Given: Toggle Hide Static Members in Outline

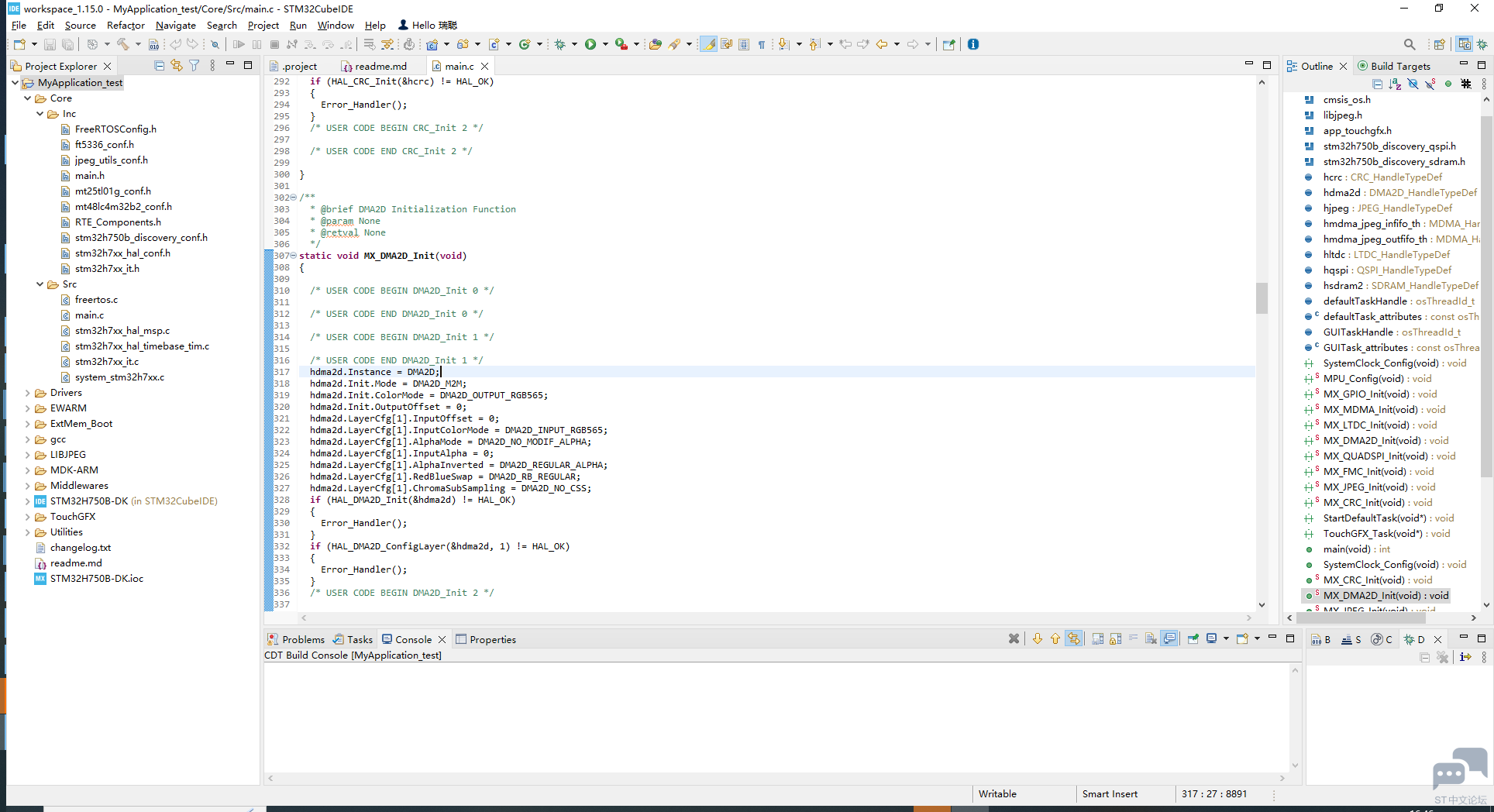Looking at the screenshot, I should click(x=1430, y=84).
